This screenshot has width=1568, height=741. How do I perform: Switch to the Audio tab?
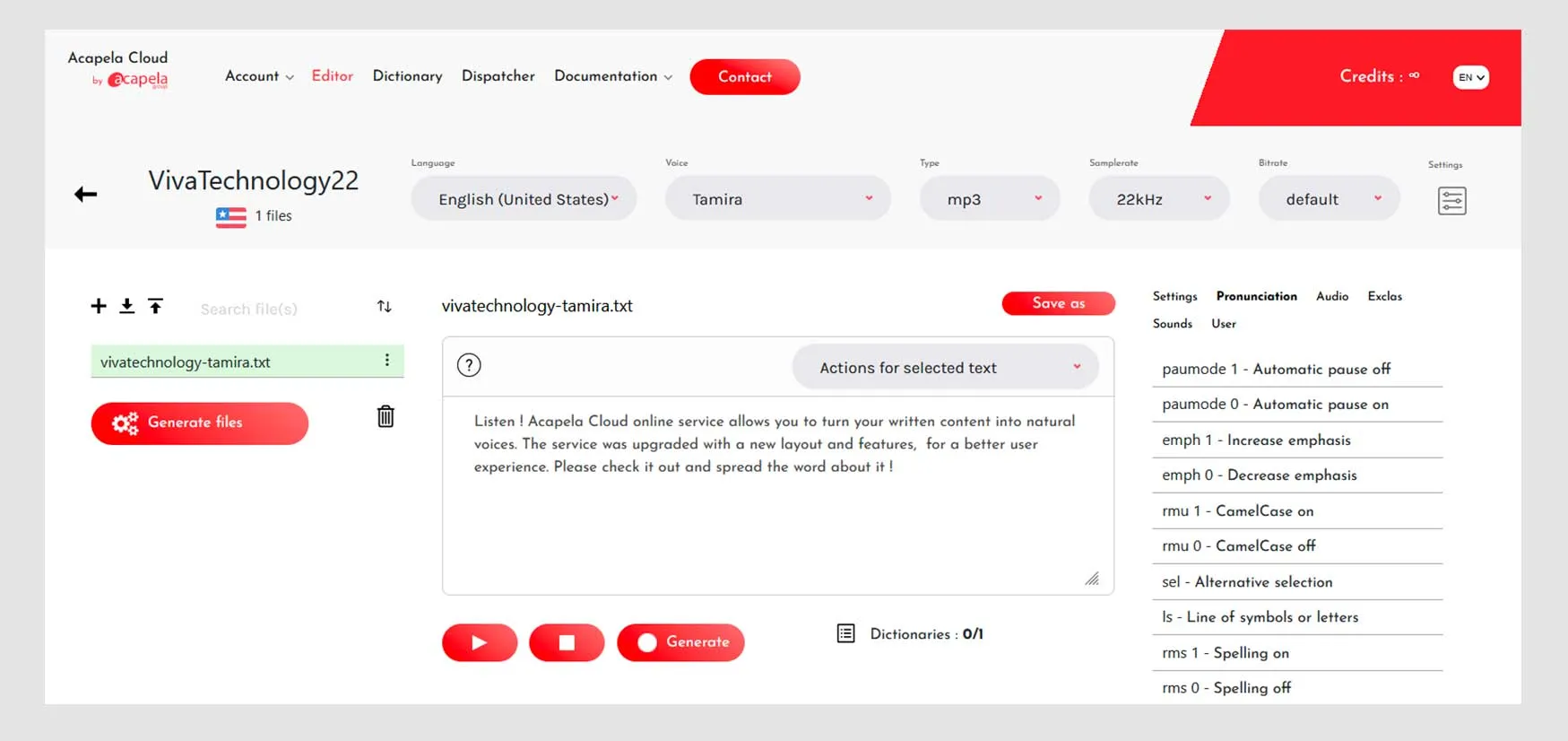pos(1332,296)
